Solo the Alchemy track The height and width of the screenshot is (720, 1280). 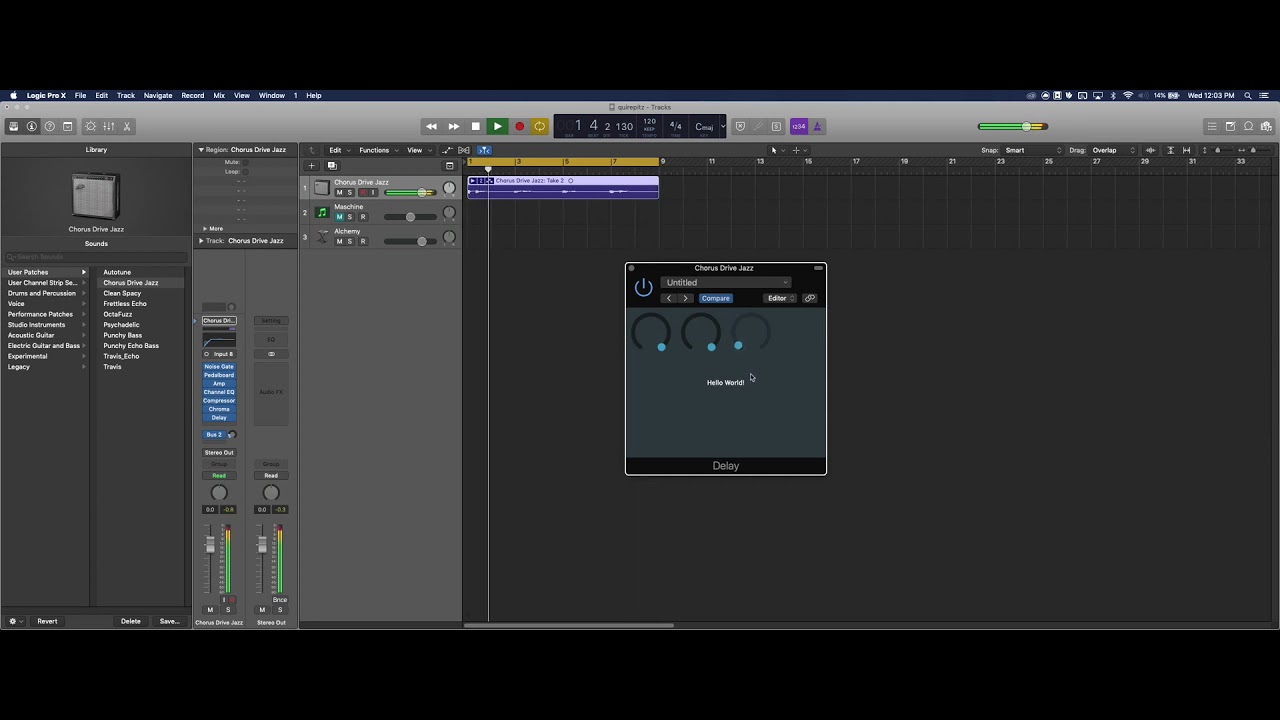(350, 241)
